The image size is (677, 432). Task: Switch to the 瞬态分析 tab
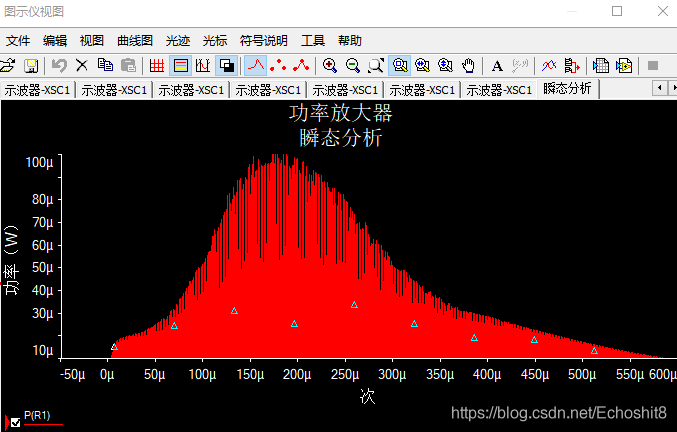coord(567,89)
